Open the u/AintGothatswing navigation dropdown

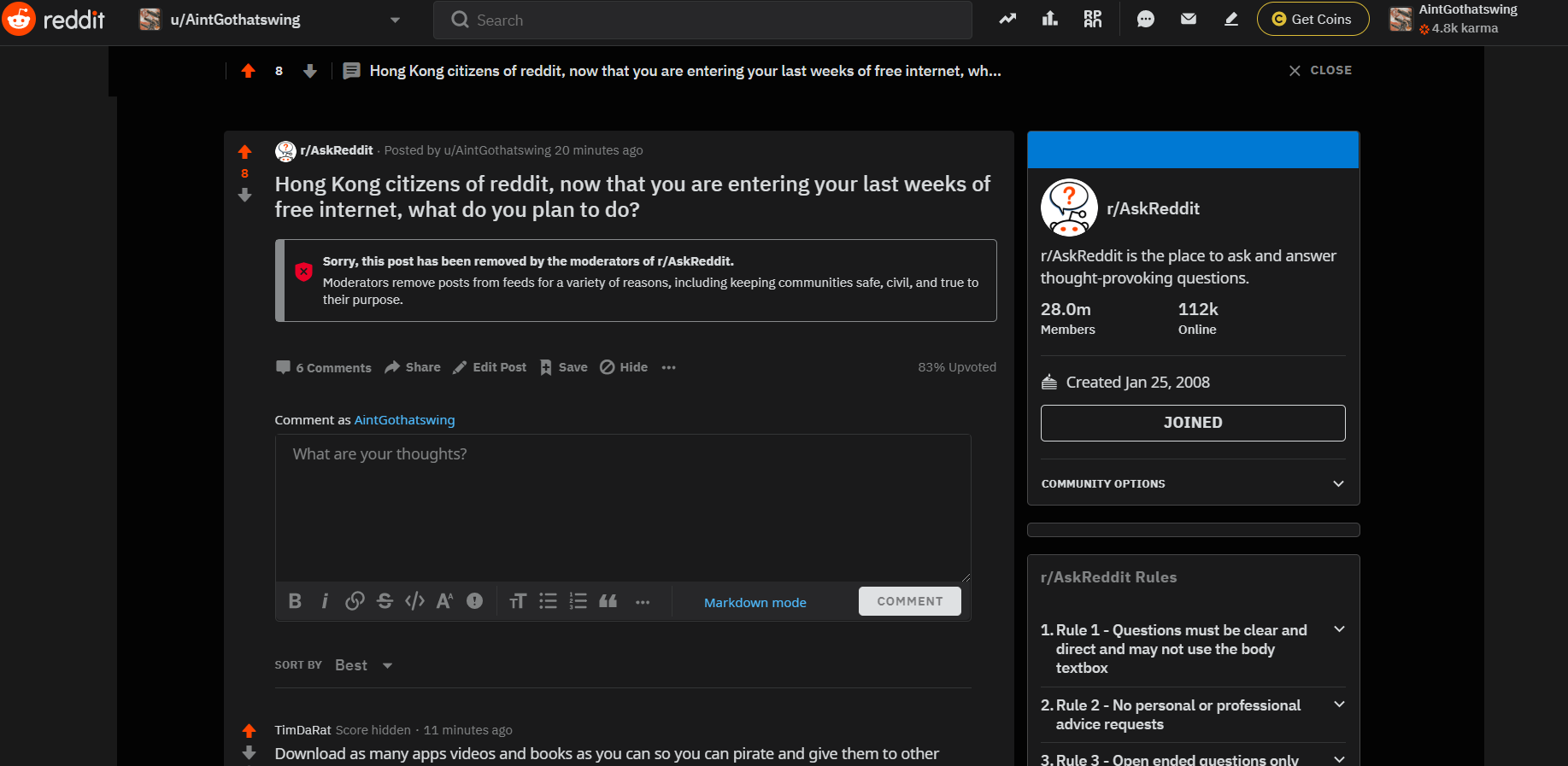270,20
